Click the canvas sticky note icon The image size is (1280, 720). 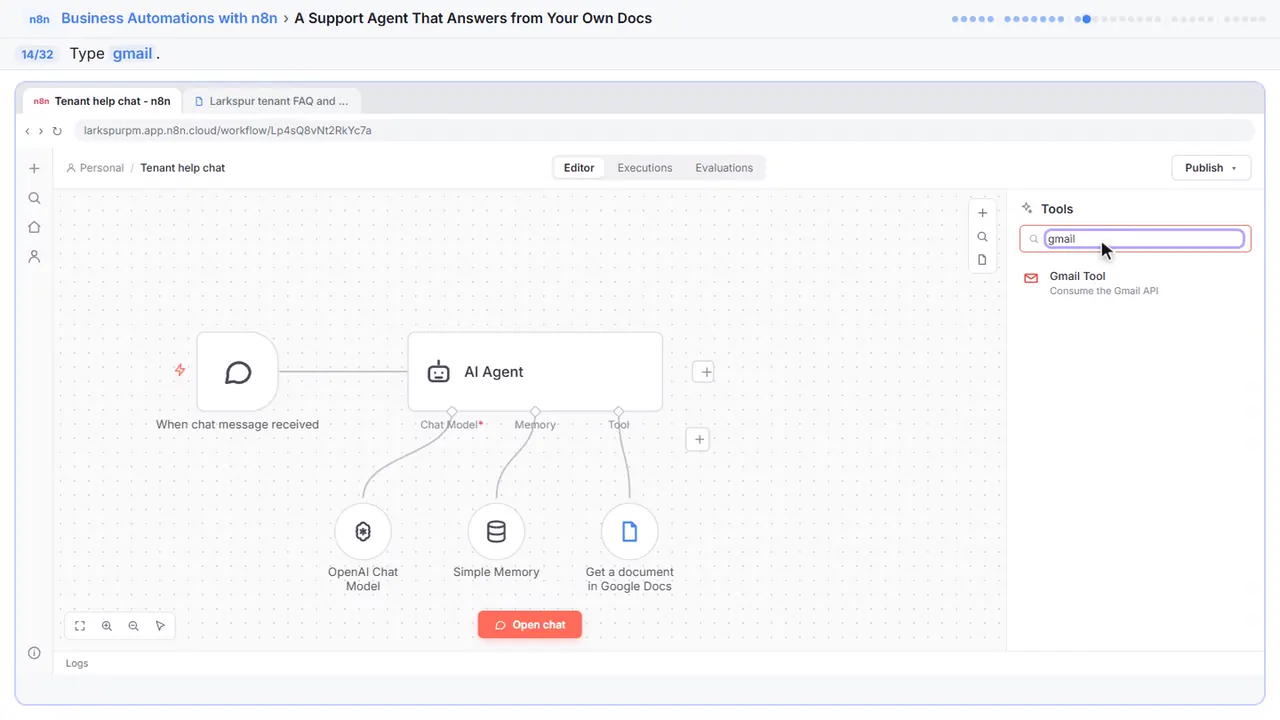click(982, 260)
